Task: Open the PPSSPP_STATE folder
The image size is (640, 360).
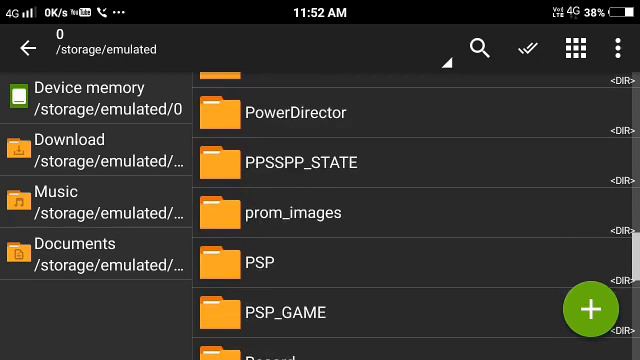Action: [412, 162]
